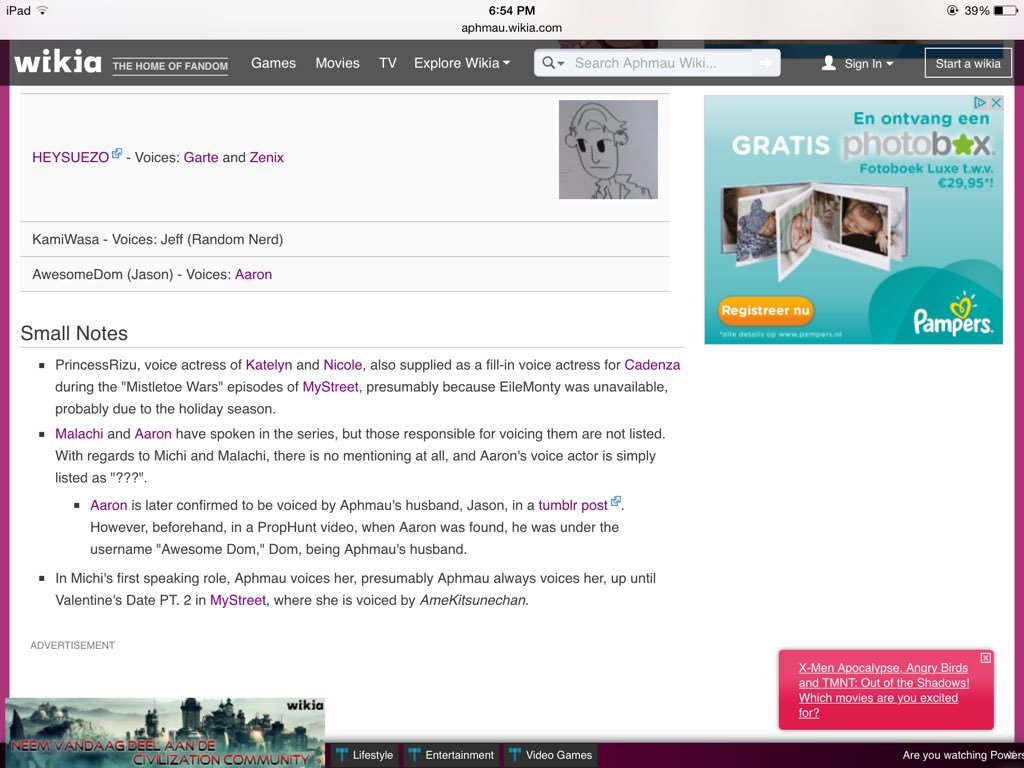This screenshot has height=768, width=1024.
Task: Click external link icon beside HEYSUEZO
Action: tap(118, 152)
